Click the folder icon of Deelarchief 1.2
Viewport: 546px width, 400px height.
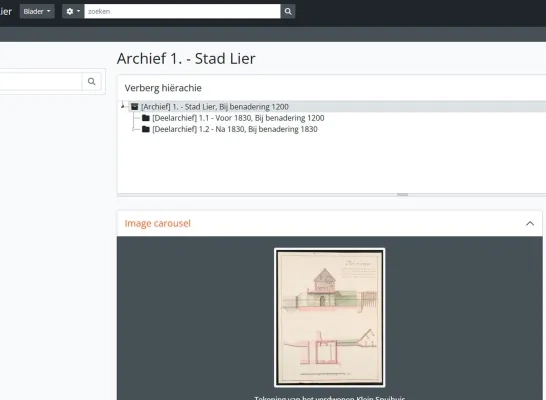point(146,129)
